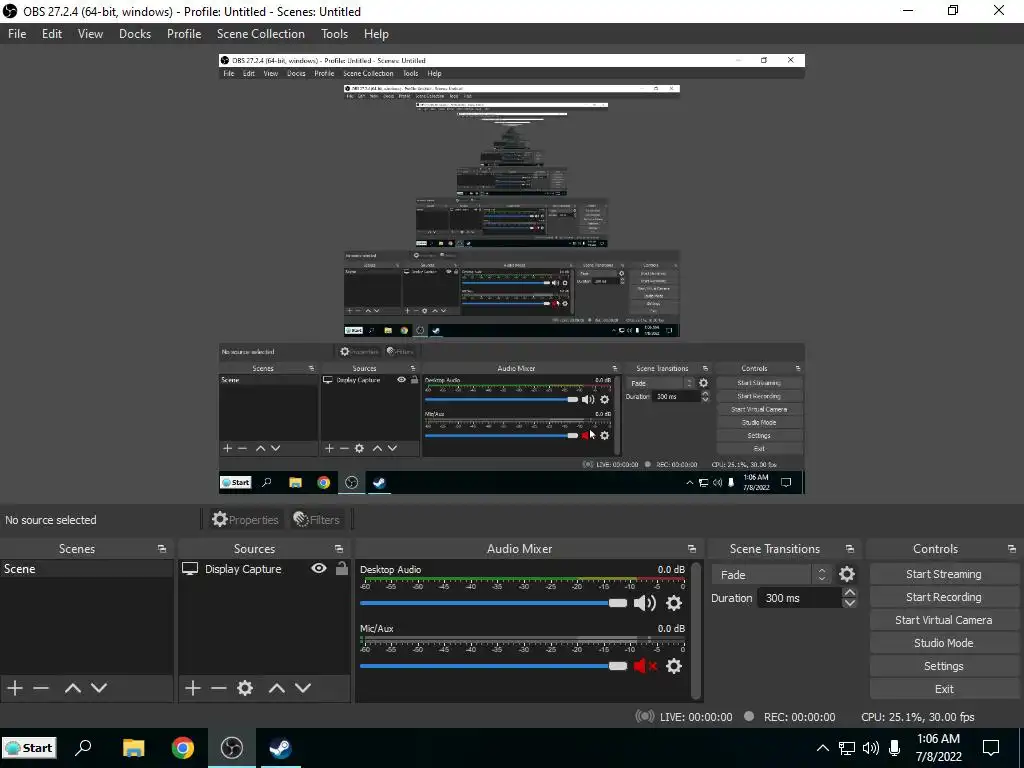Pop out the Scenes dock

(162, 549)
